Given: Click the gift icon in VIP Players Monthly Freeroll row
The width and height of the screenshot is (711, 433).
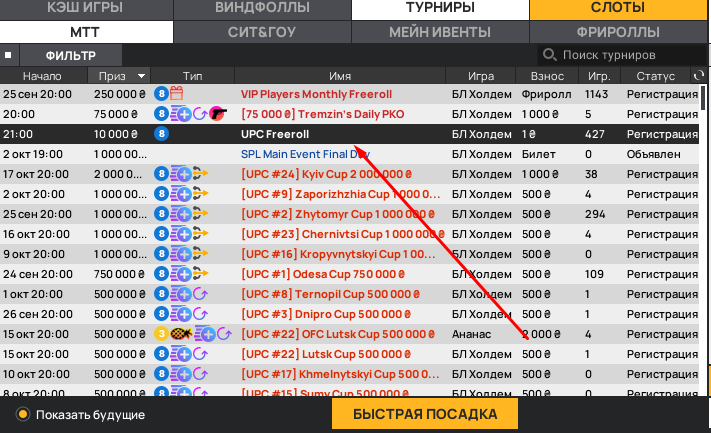Looking at the screenshot, I should point(176,94).
